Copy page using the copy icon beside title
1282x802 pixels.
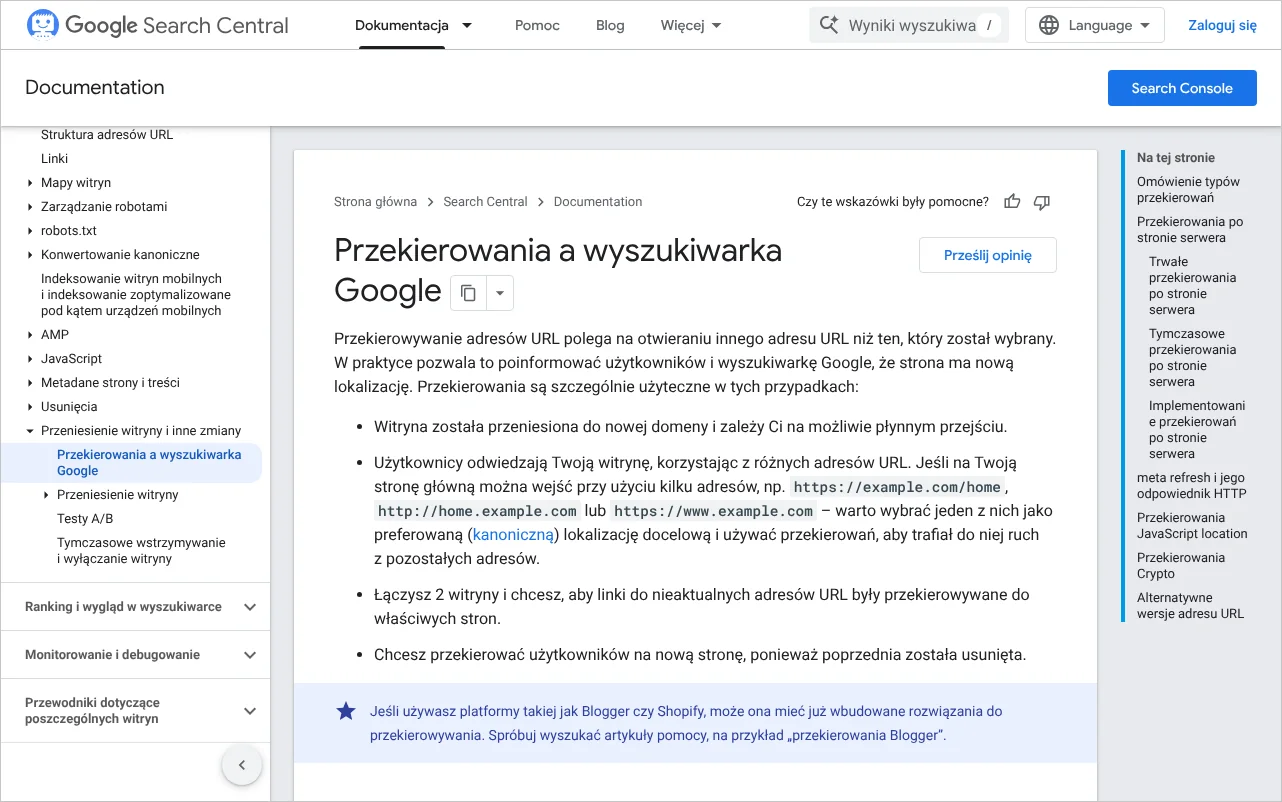point(468,293)
